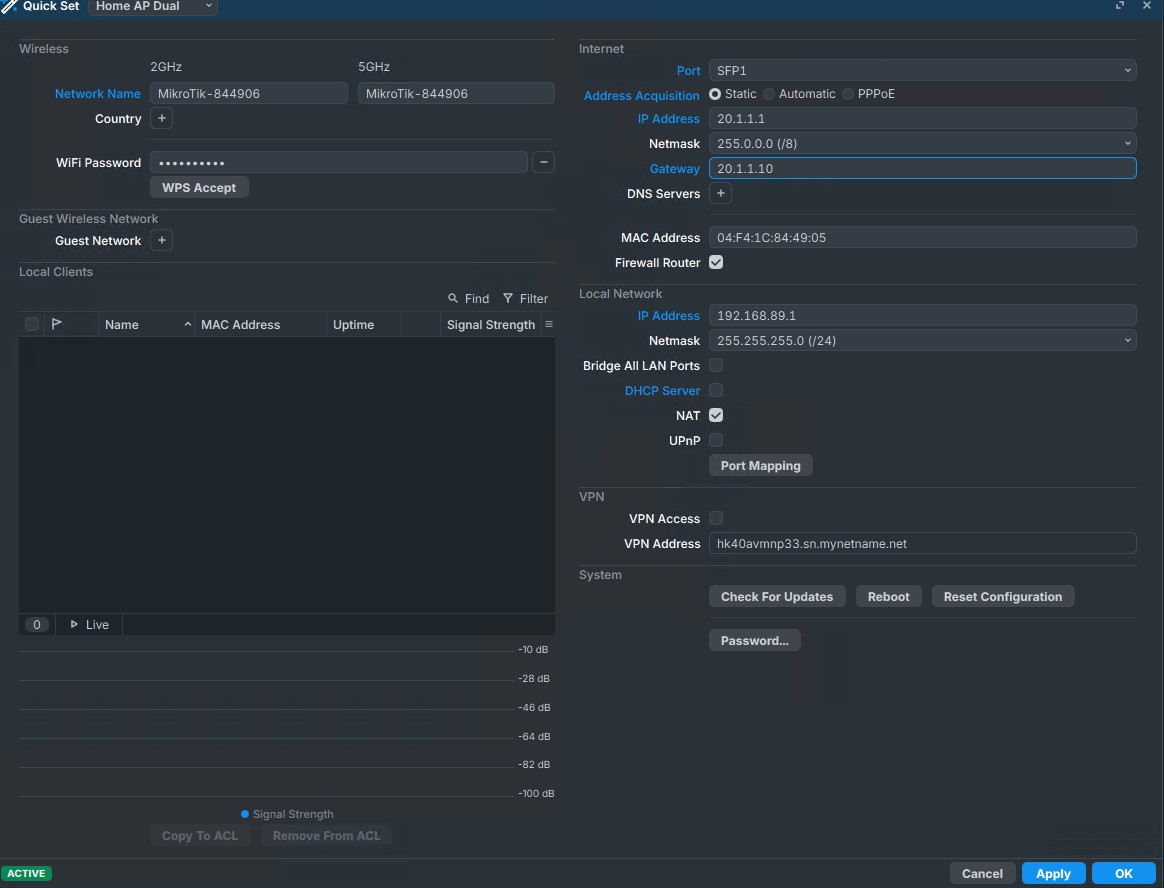Add a Country entry with plus icon
This screenshot has height=888, width=1164.
click(x=161, y=119)
